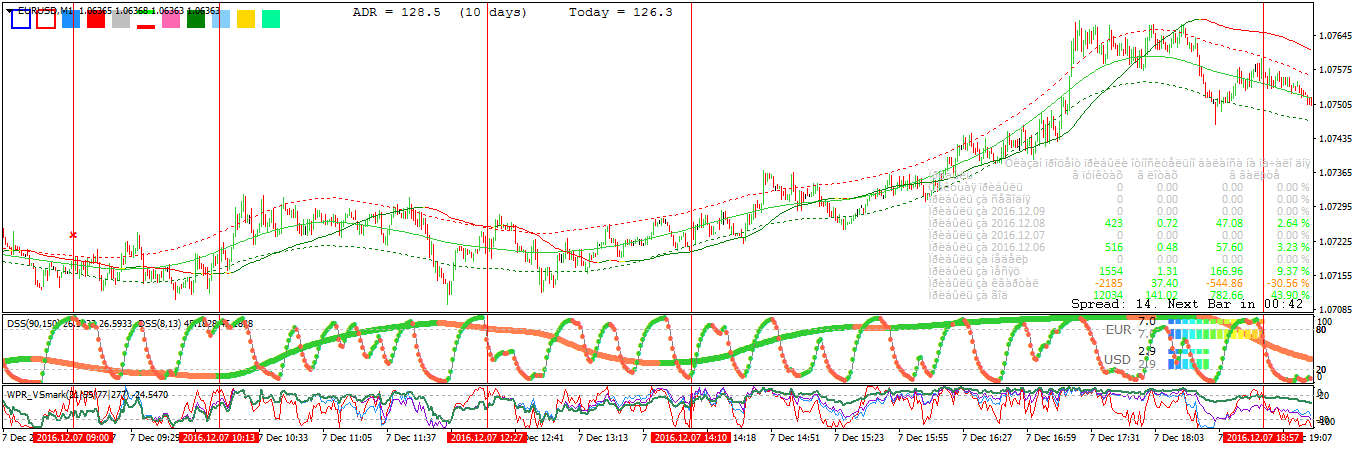
Task: Click the ADR = 128.5 label
Action: (x=399, y=12)
